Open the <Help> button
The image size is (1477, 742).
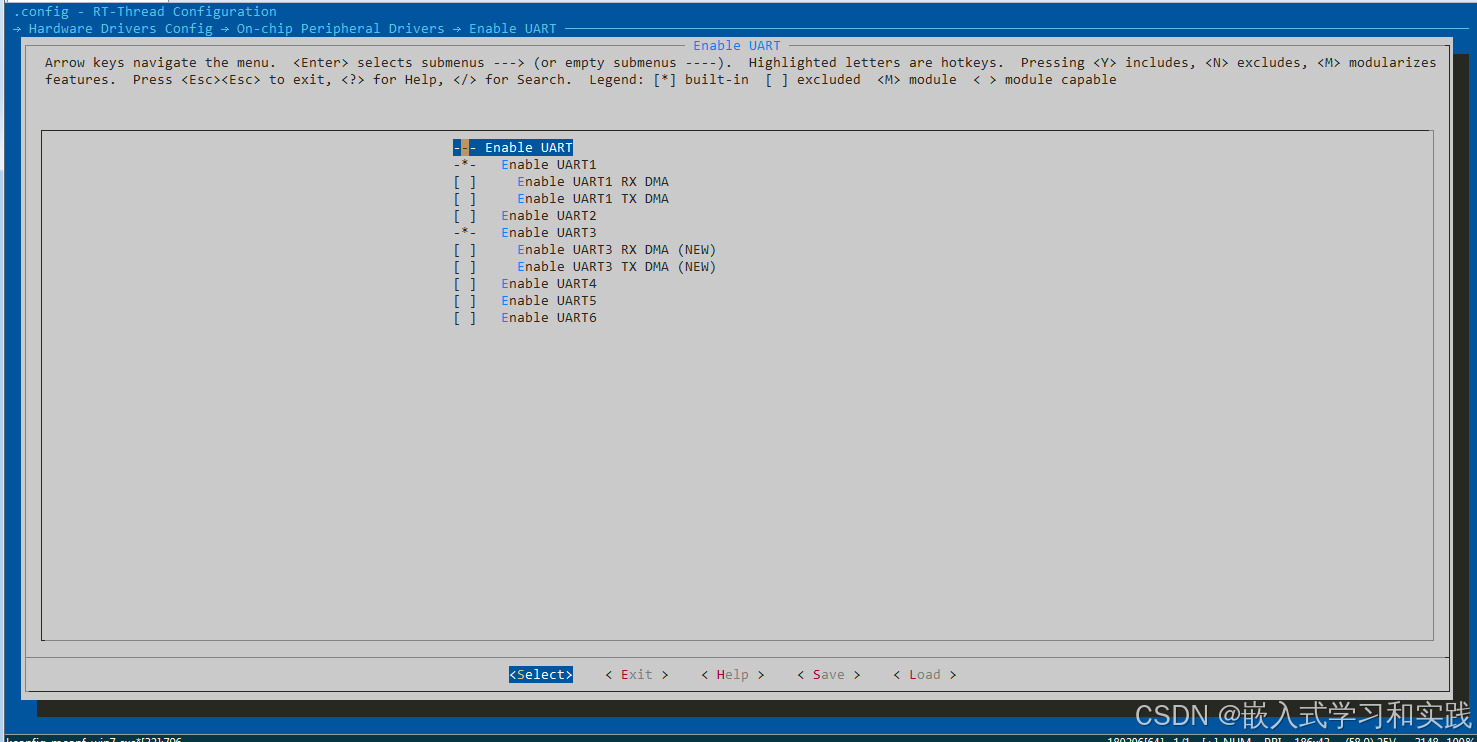coord(732,674)
